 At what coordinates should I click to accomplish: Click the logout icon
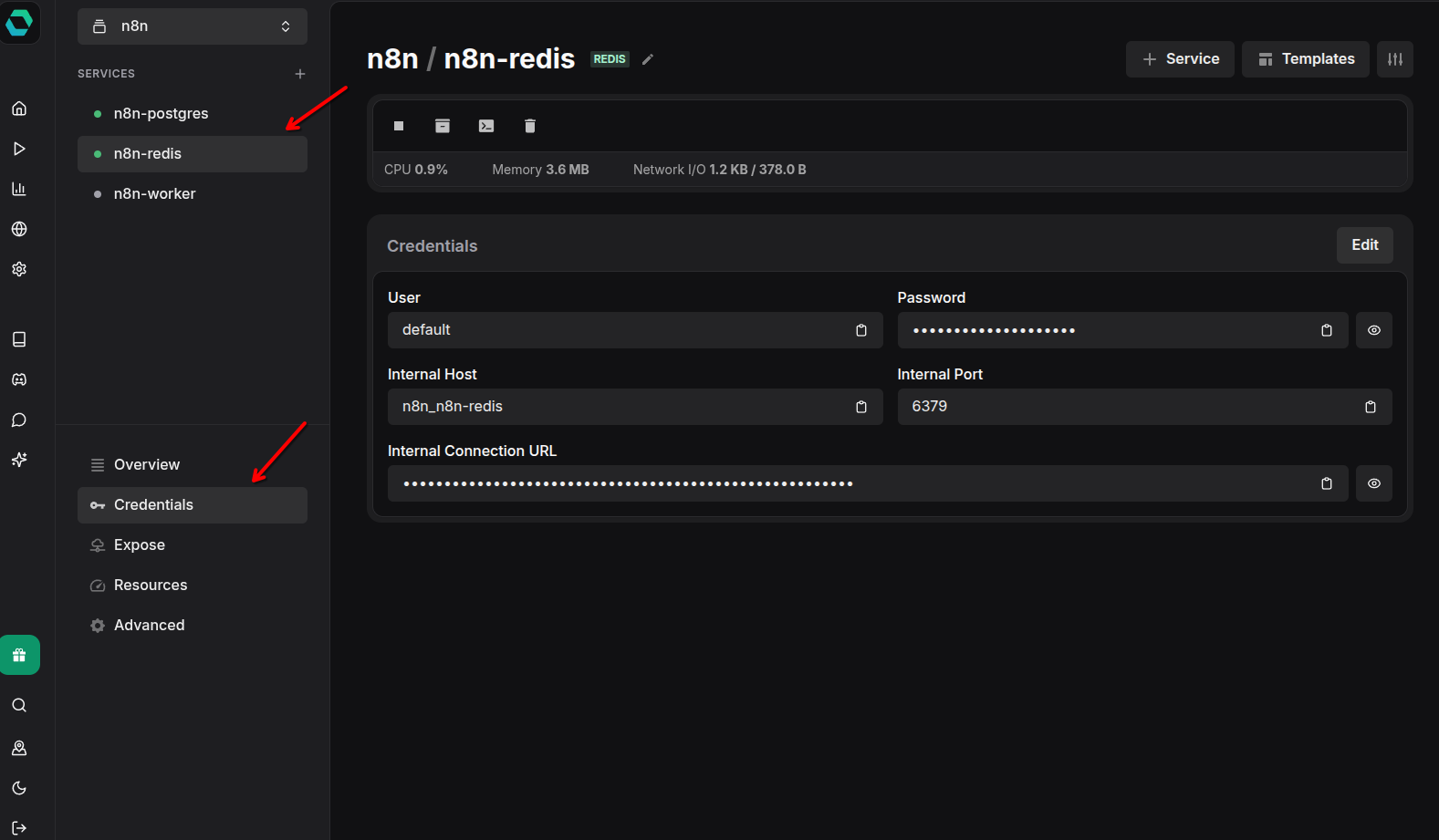click(19, 828)
